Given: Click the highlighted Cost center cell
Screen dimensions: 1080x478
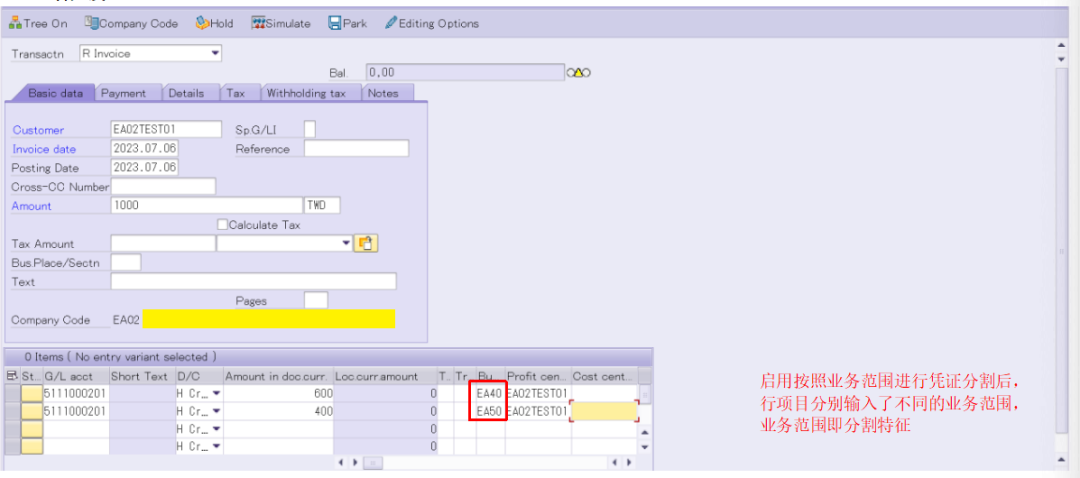Looking at the screenshot, I should pyautogui.click(x=605, y=411).
